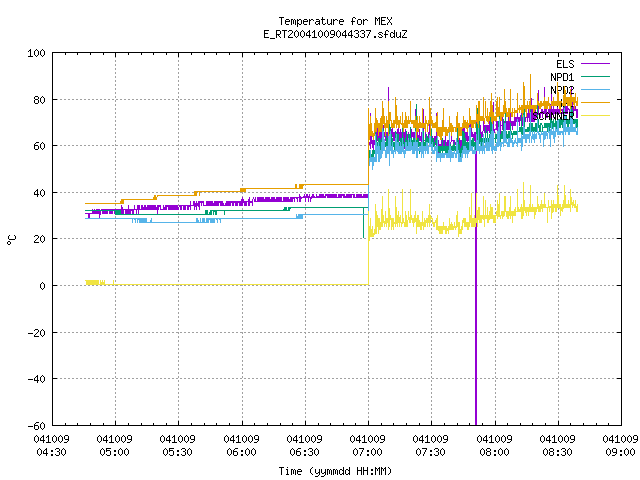Click the purple ELS legend line sample

(595, 64)
